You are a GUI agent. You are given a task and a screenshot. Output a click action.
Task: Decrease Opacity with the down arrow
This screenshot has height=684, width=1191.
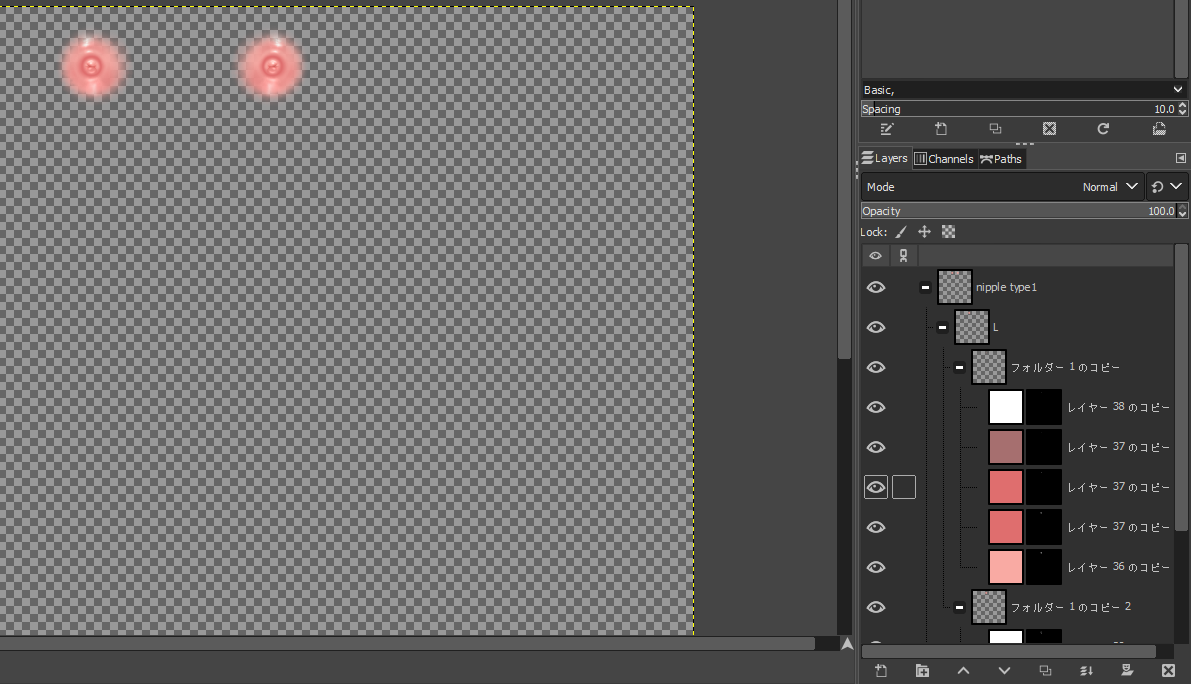click(x=1183, y=215)
